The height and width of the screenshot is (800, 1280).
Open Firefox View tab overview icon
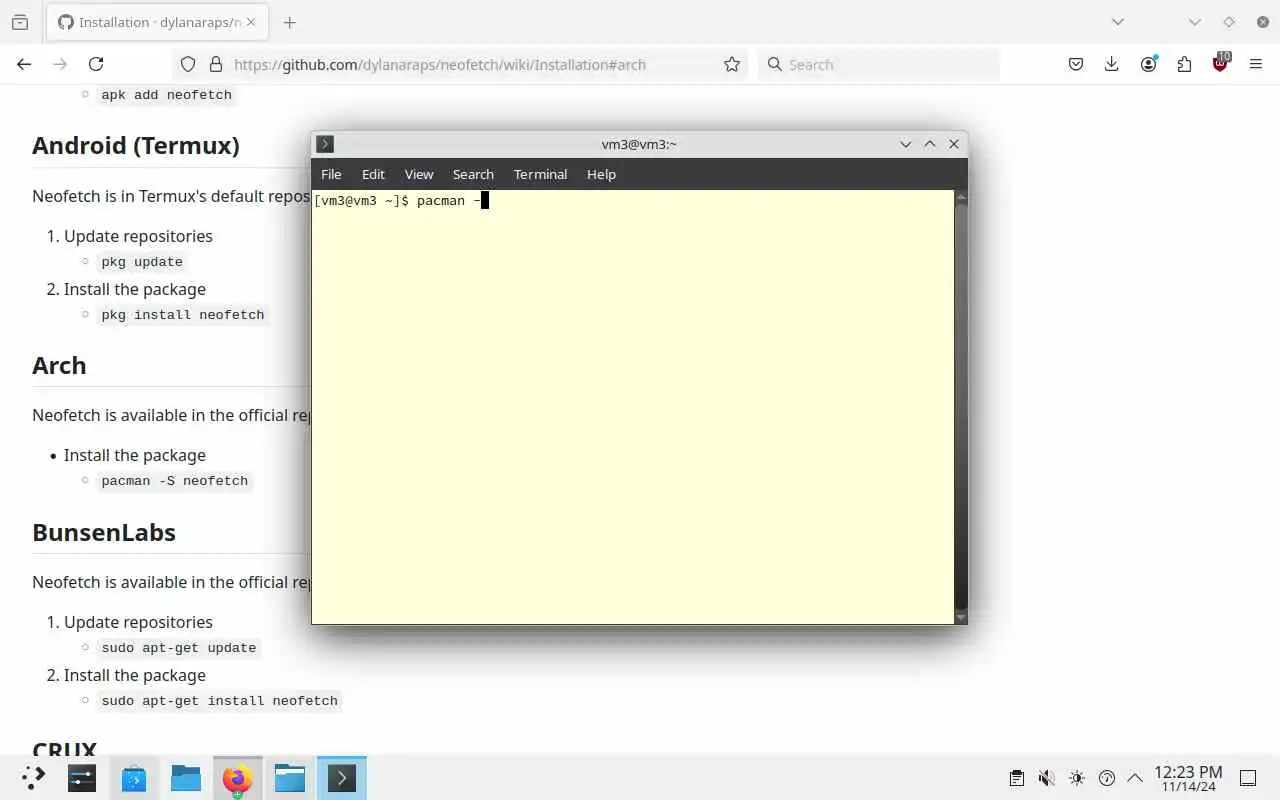tap(20, 22)
